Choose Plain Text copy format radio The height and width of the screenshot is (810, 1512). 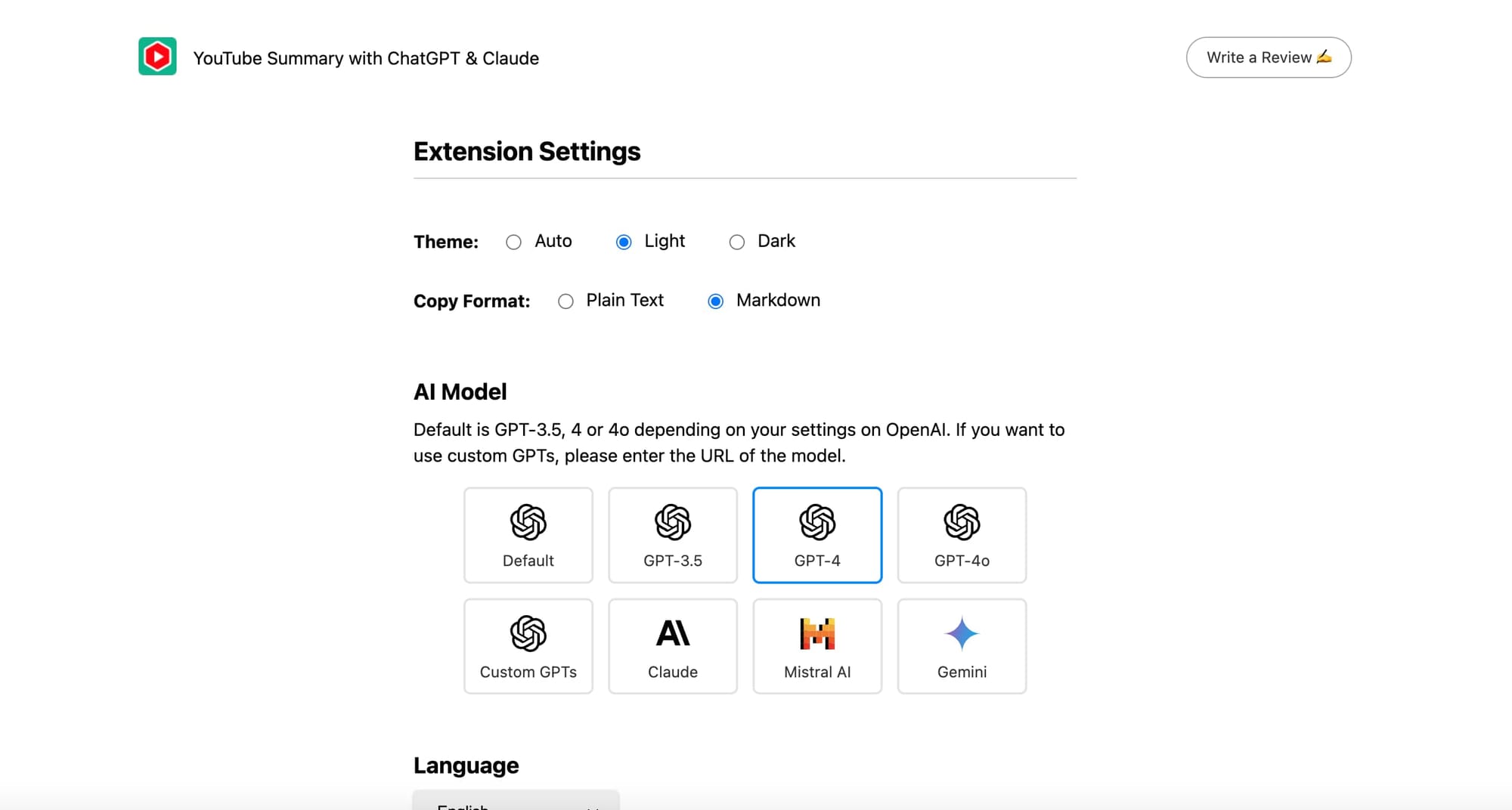(x=565, y=301)
